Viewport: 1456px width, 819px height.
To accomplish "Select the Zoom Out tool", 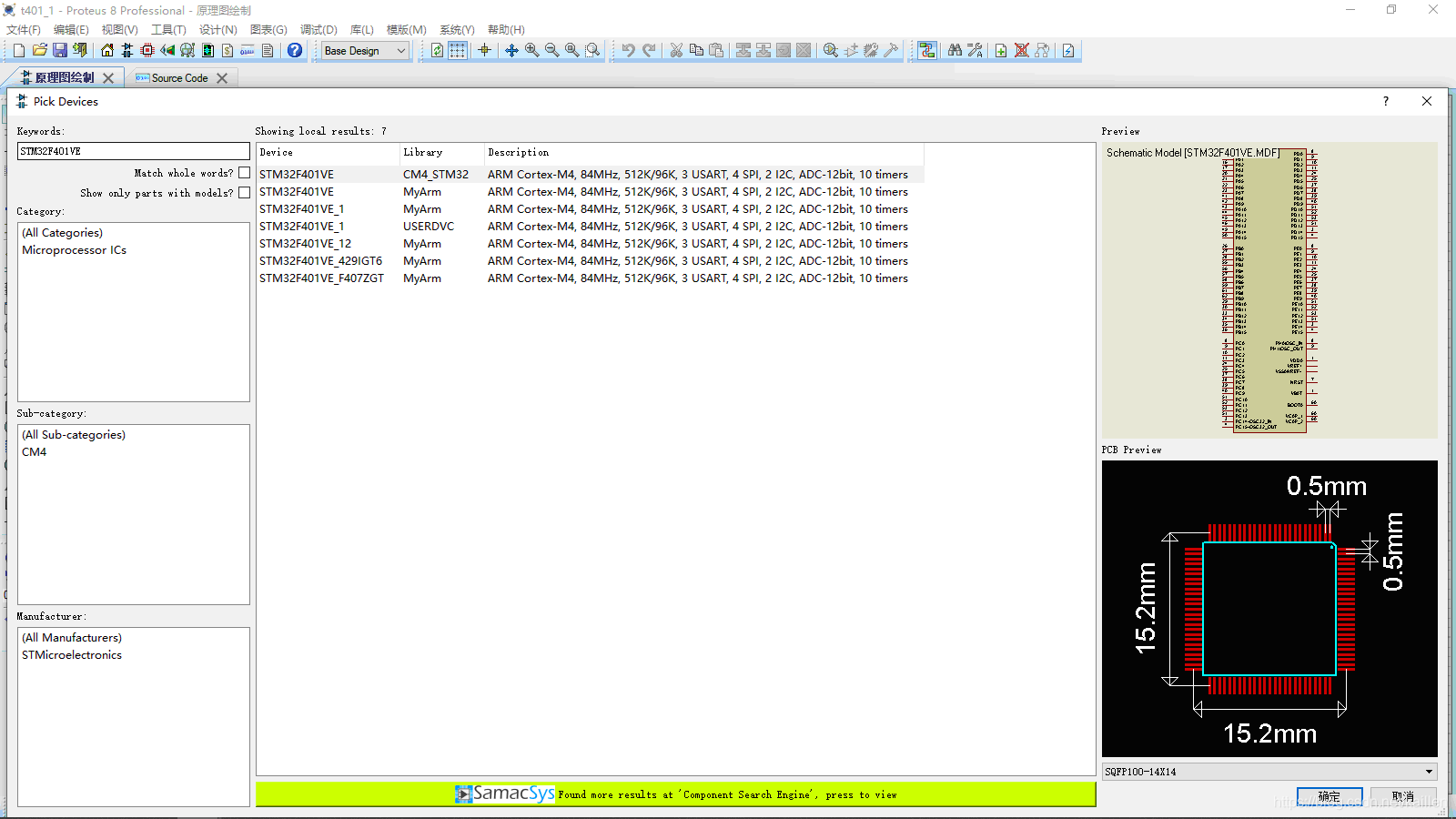I will pos(551,50).
